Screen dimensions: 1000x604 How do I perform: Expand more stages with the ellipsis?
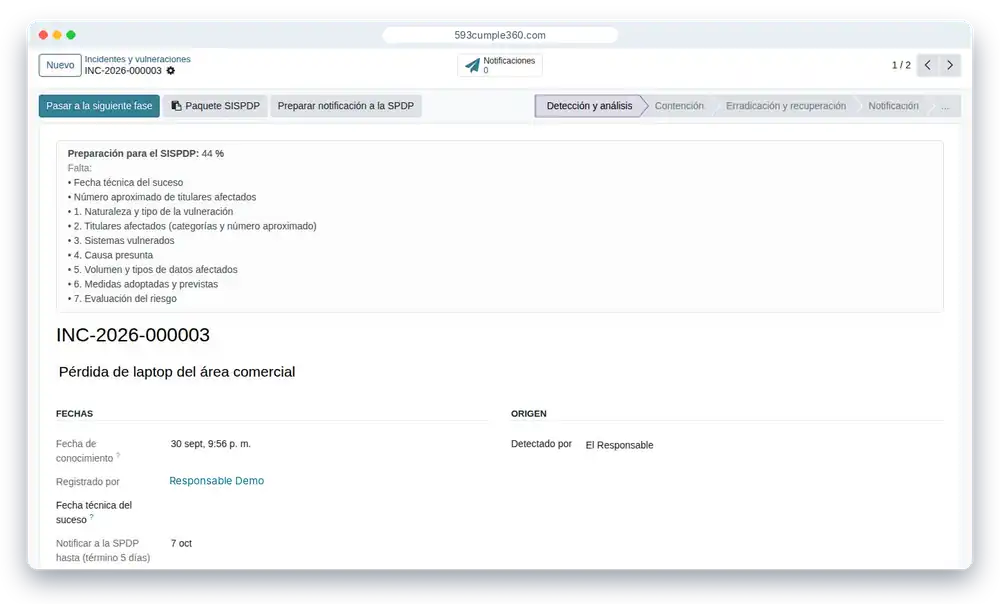(945, 106)
